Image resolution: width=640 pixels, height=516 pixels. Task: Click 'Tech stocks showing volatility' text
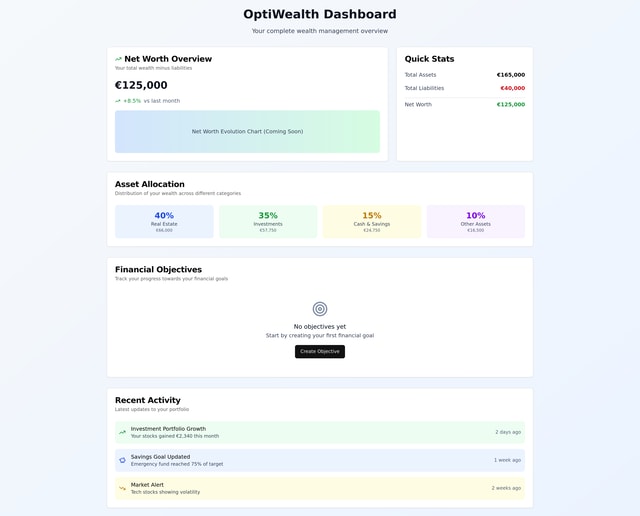coord(165,492)
